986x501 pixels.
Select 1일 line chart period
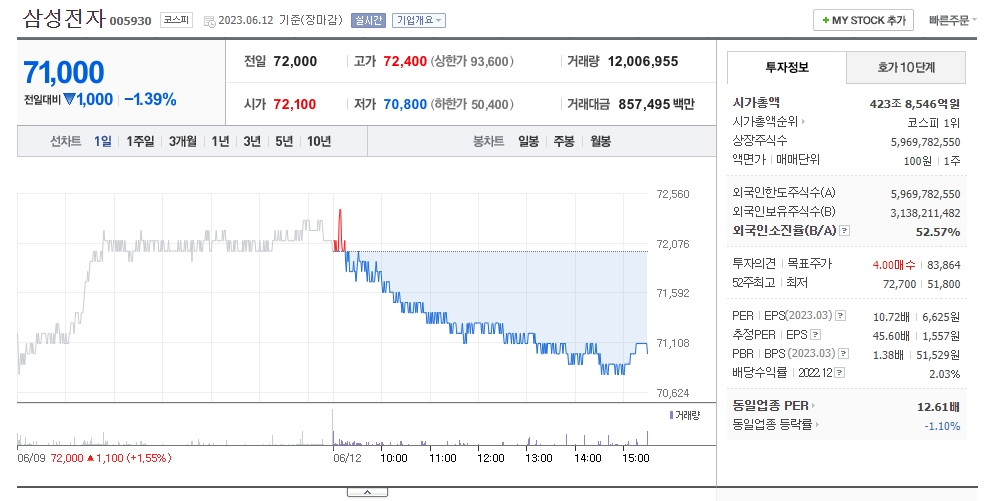click(102, 141)
